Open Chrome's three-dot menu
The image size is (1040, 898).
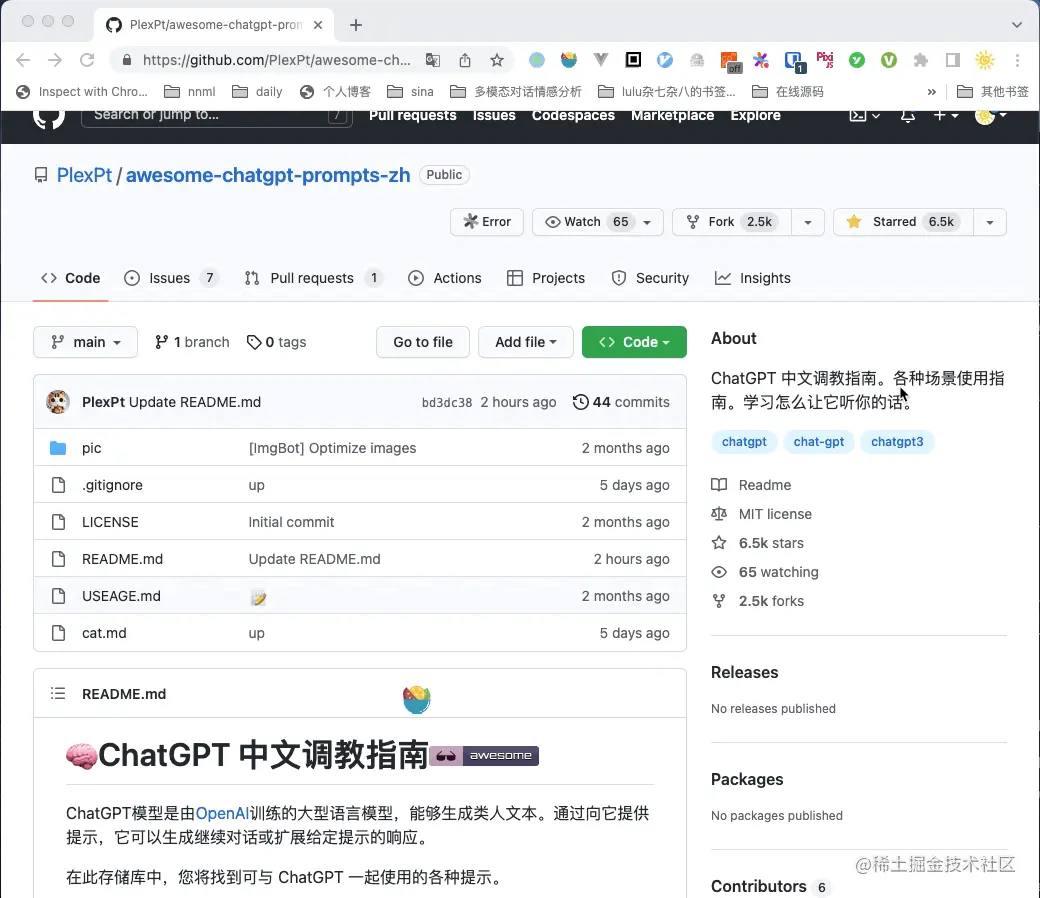1017,60
